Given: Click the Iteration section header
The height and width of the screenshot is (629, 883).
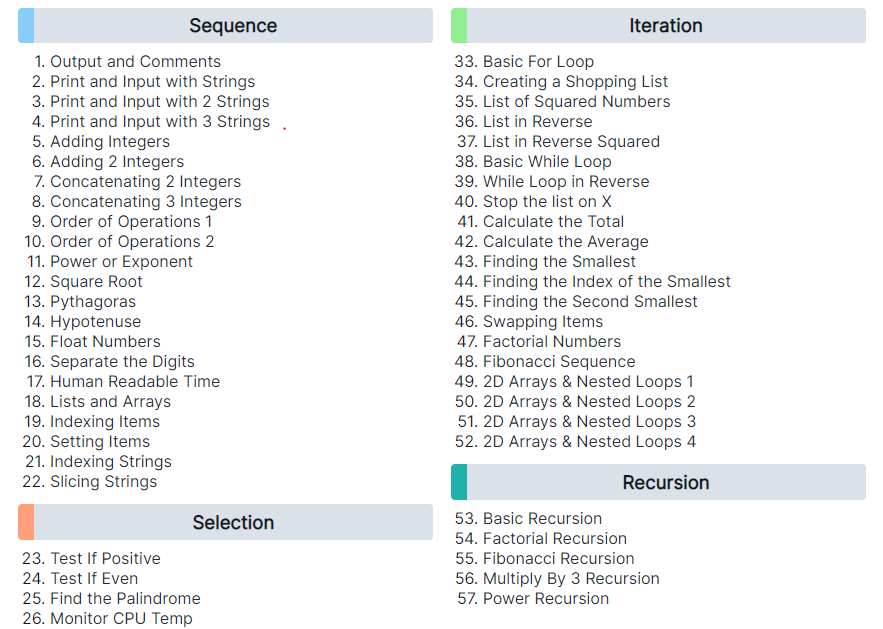Looking at the screenshot, I should 658,26.
